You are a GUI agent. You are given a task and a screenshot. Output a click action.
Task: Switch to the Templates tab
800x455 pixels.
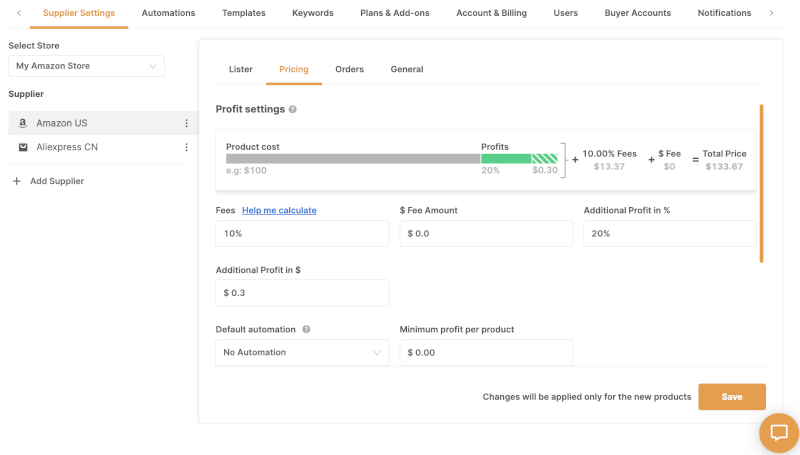coord(243,13)
